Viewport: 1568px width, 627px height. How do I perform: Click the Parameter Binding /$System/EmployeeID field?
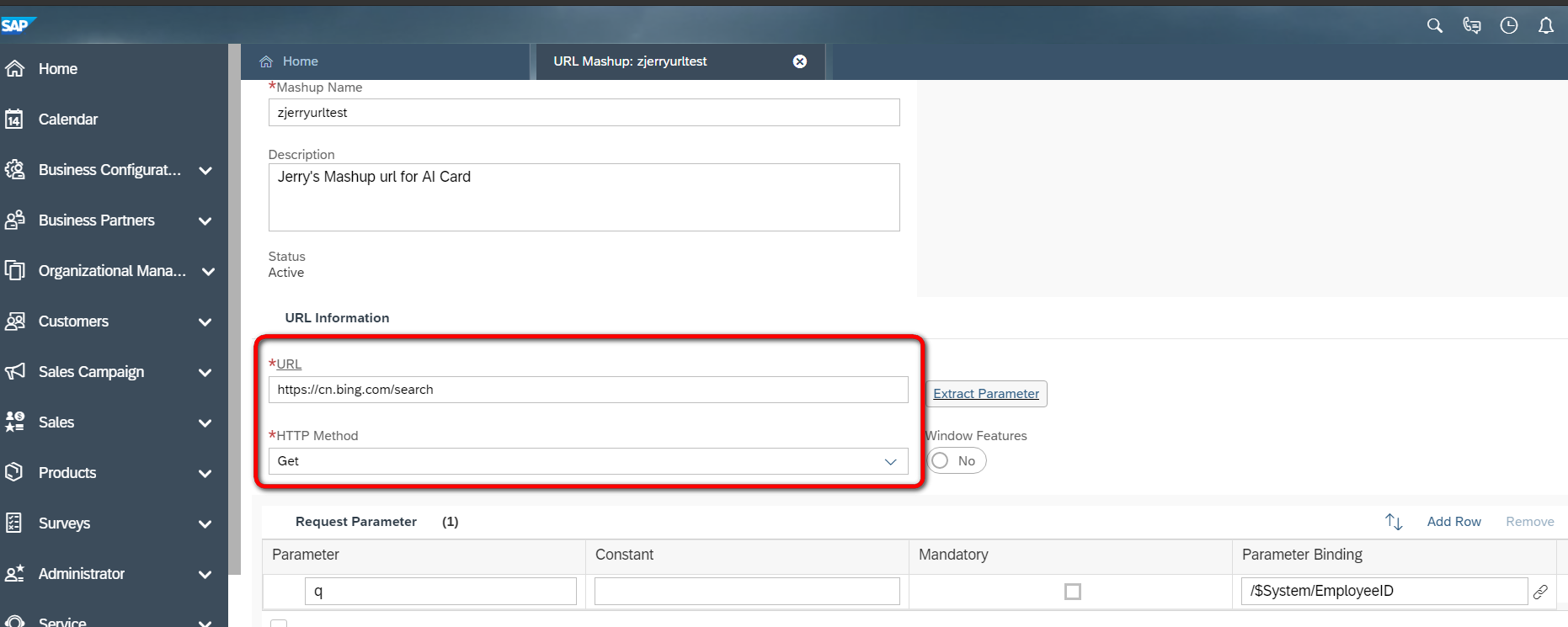[1384, 591]
